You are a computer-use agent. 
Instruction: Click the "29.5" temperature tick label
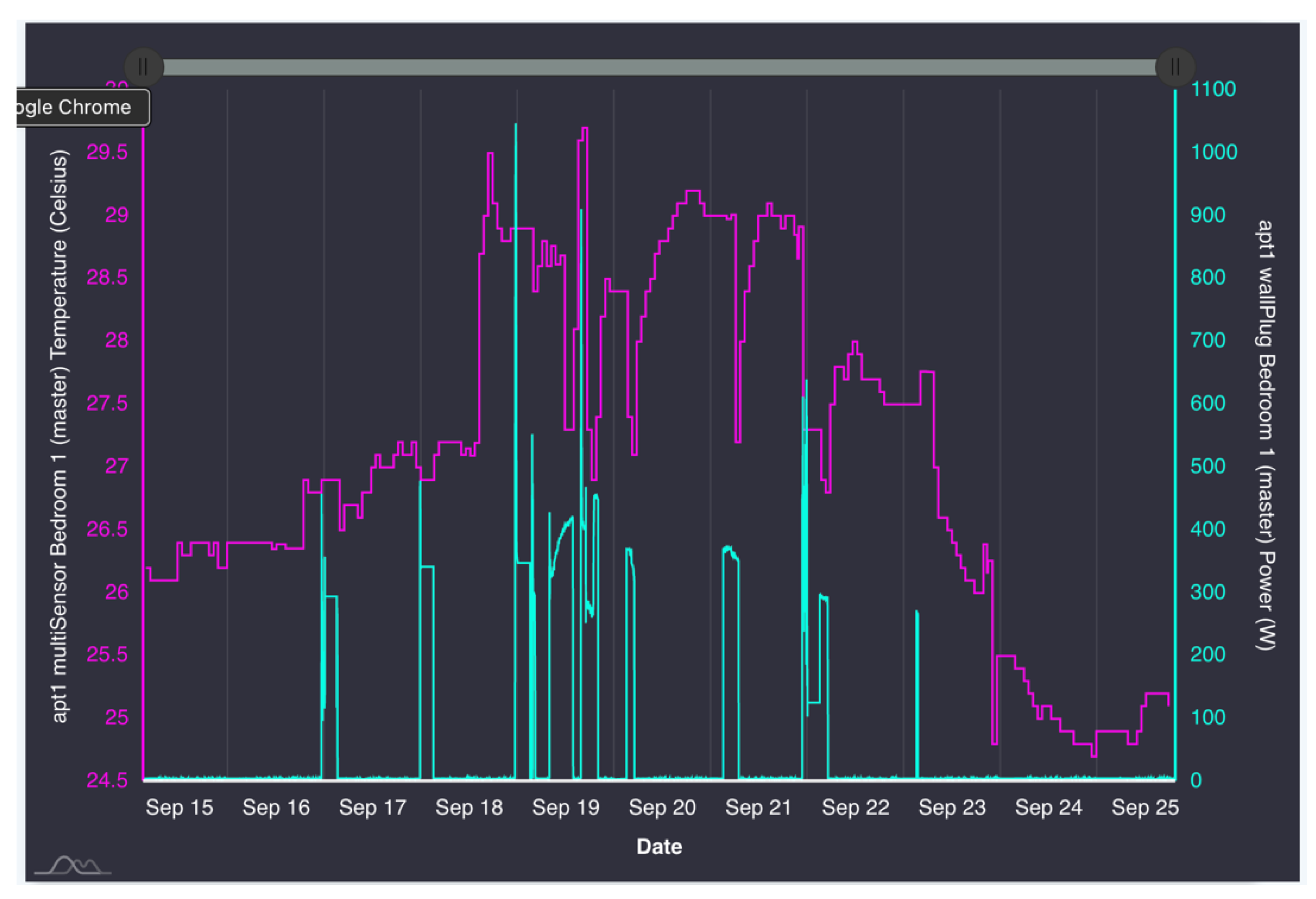(107, 152)
